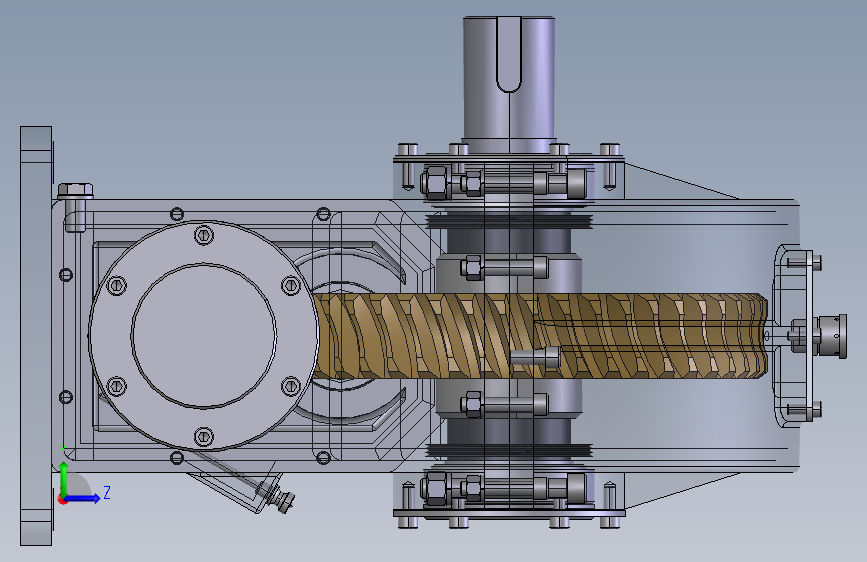Select the hex bolt head above housing corner

click(76, 191)
